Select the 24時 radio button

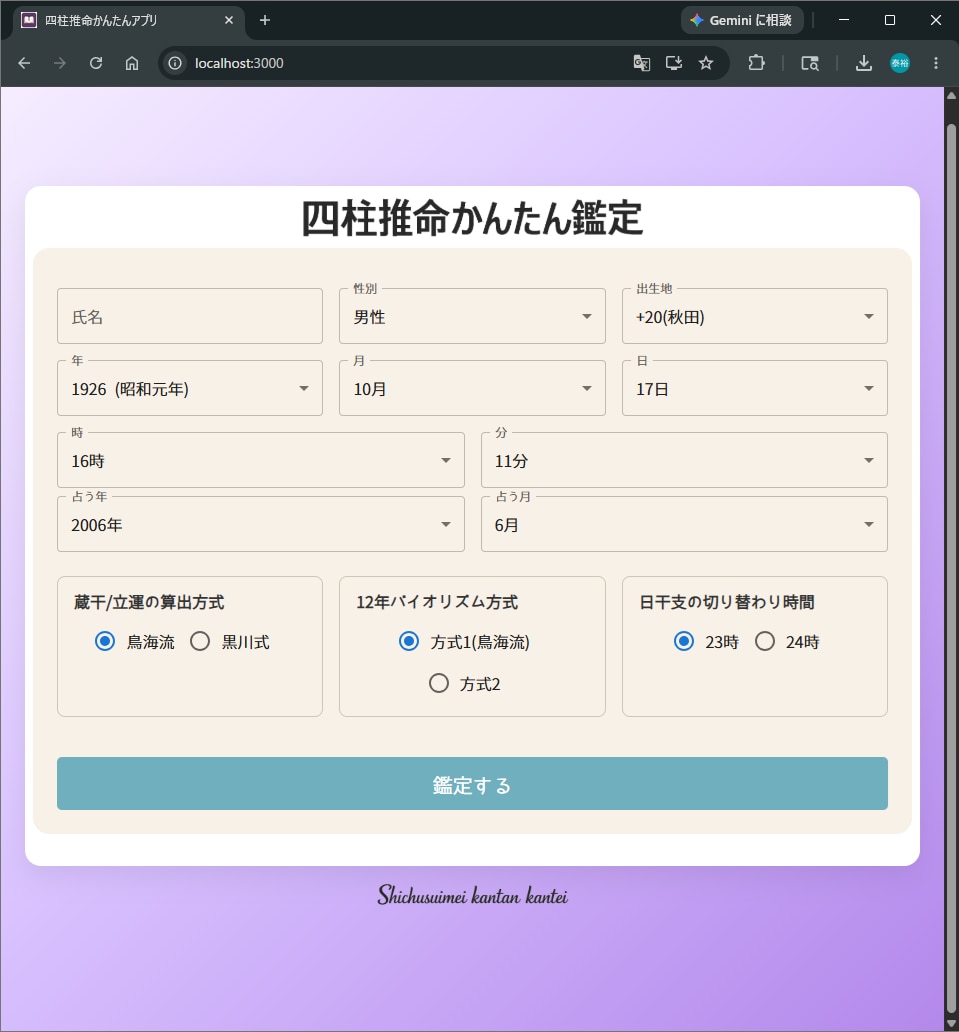pyautogui.click(x=765, y=641)
